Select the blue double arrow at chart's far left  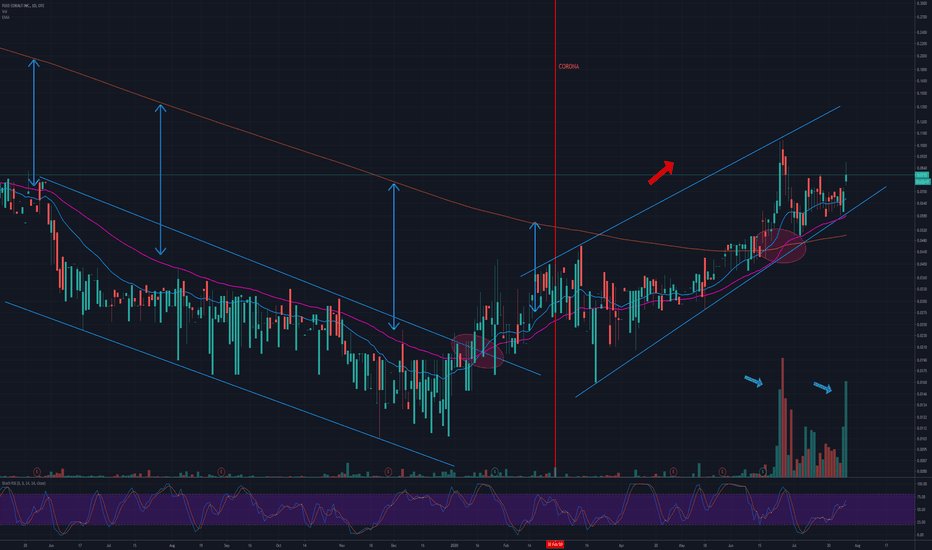[34, 122]
